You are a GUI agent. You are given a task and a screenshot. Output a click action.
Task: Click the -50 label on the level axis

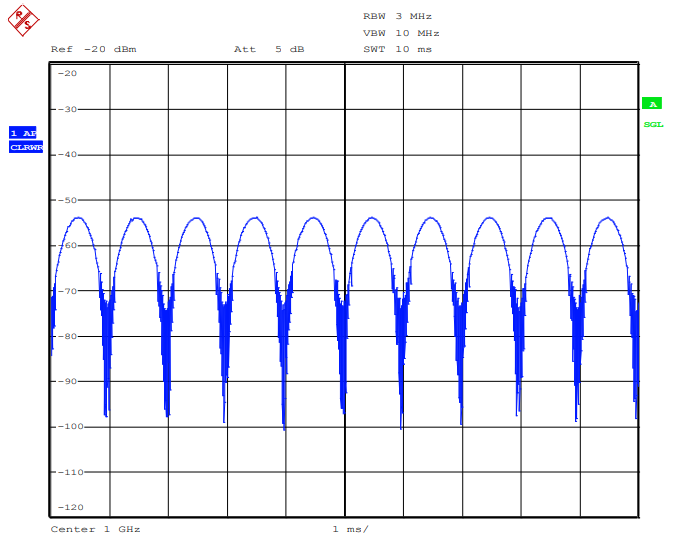pos(68,200)
